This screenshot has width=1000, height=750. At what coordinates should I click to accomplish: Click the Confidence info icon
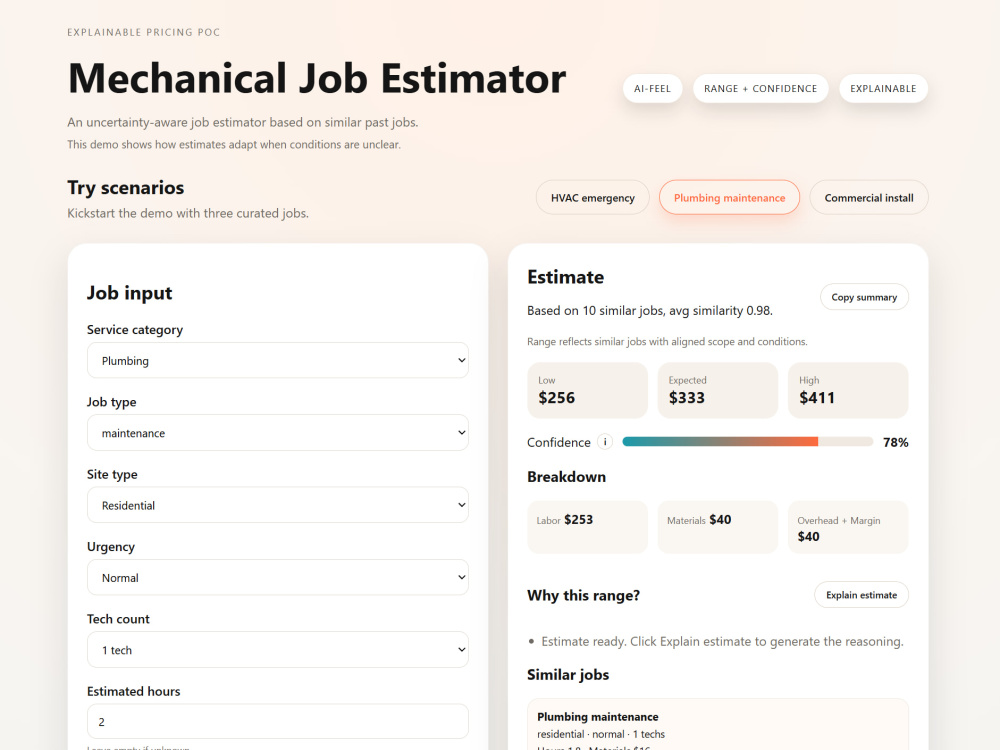605,442
